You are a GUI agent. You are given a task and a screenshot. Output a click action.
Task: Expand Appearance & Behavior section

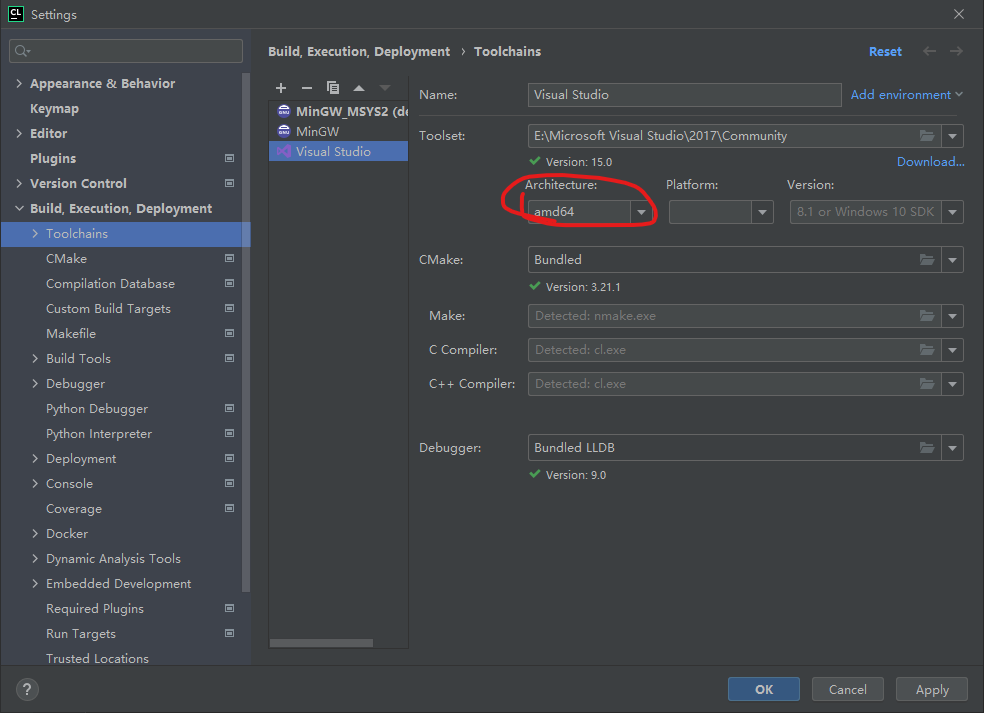[19, 83]
